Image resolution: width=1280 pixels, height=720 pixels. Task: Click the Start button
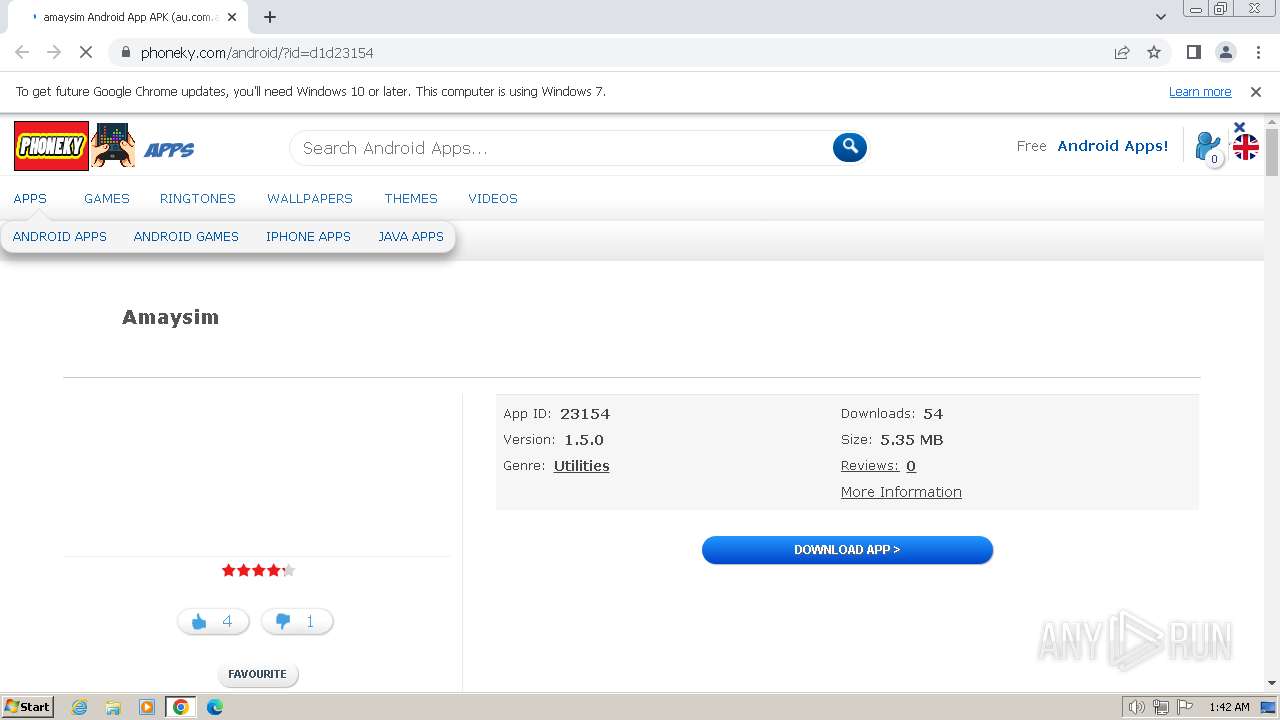tap(28, 707)
